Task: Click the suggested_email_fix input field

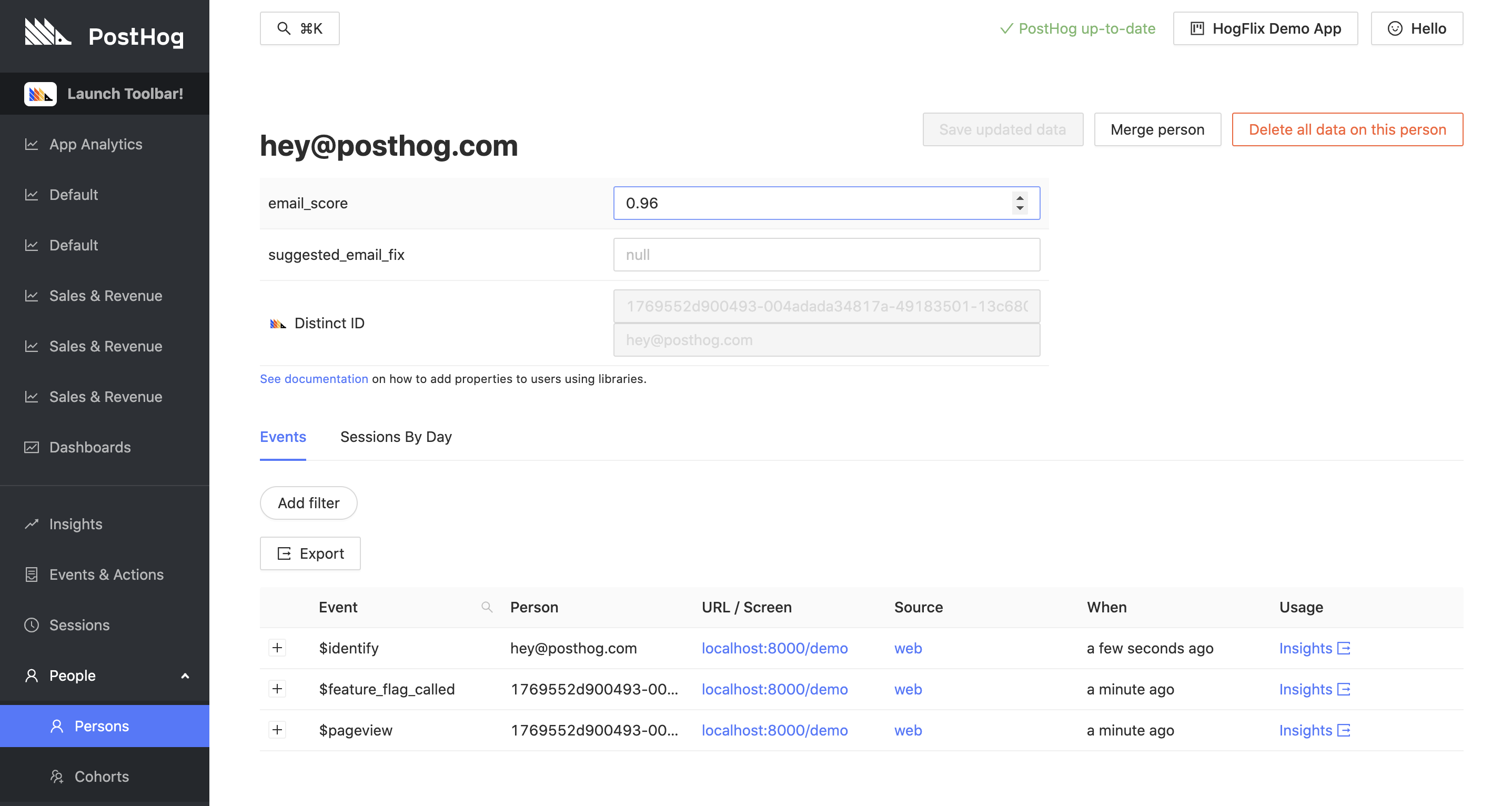Action: coord(826,255)
